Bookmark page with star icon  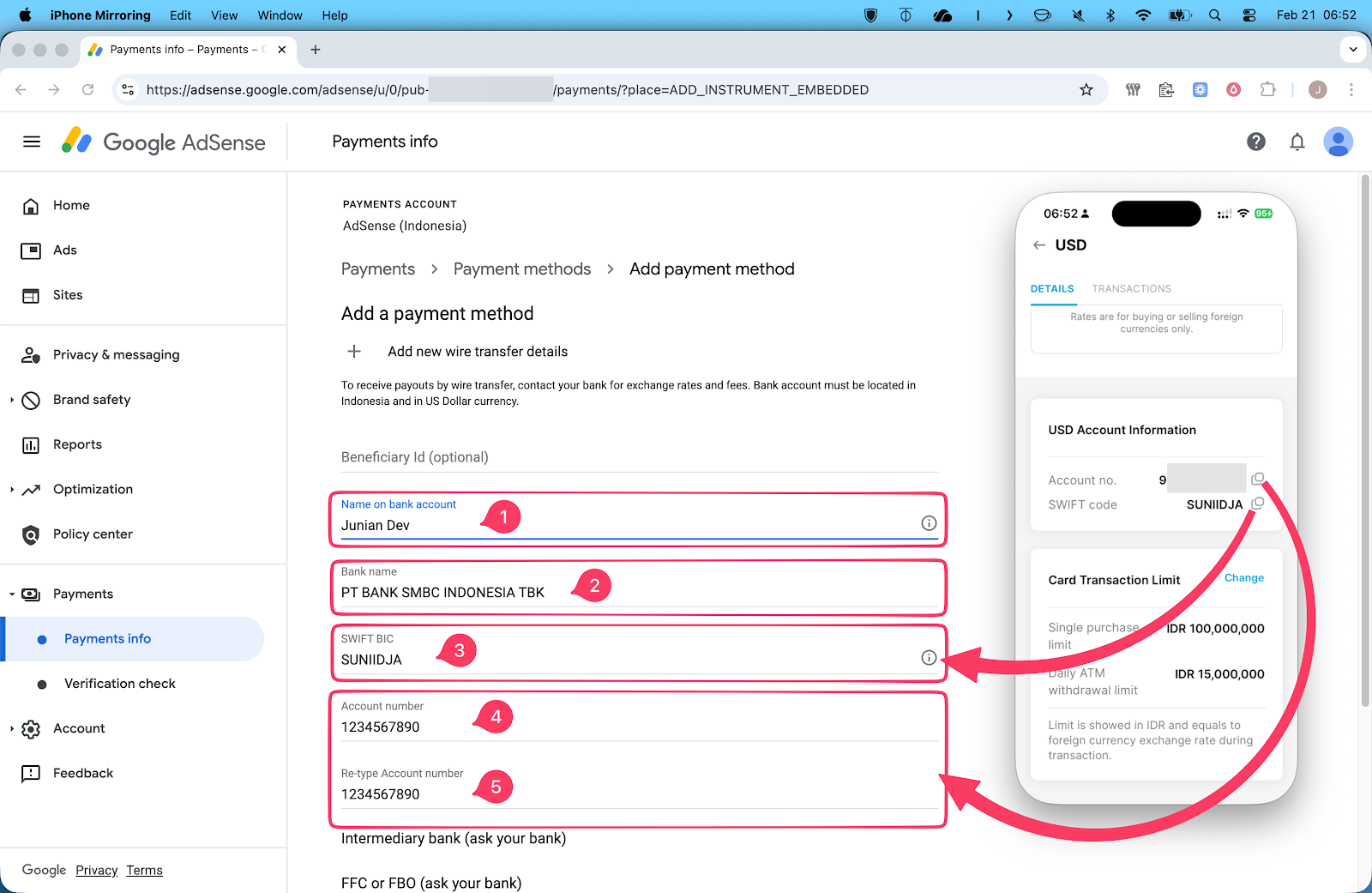point(1086,90)
